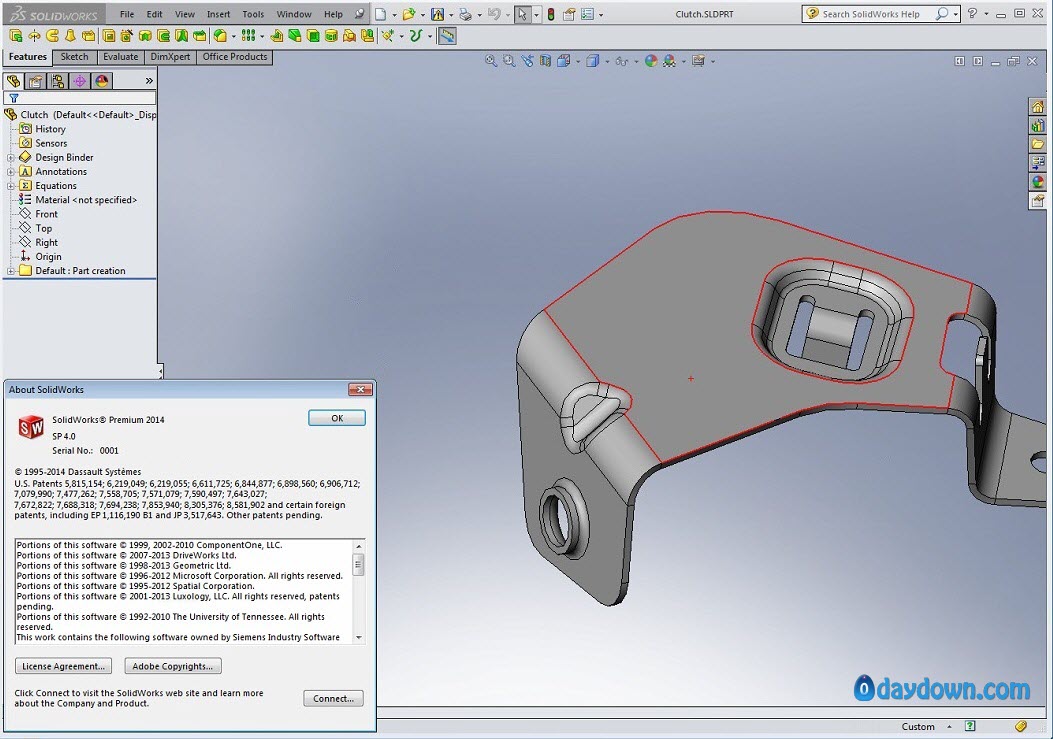Select the Shell feature tool
The height and width of the screenshot is (739, 1053).
point(313,36)
